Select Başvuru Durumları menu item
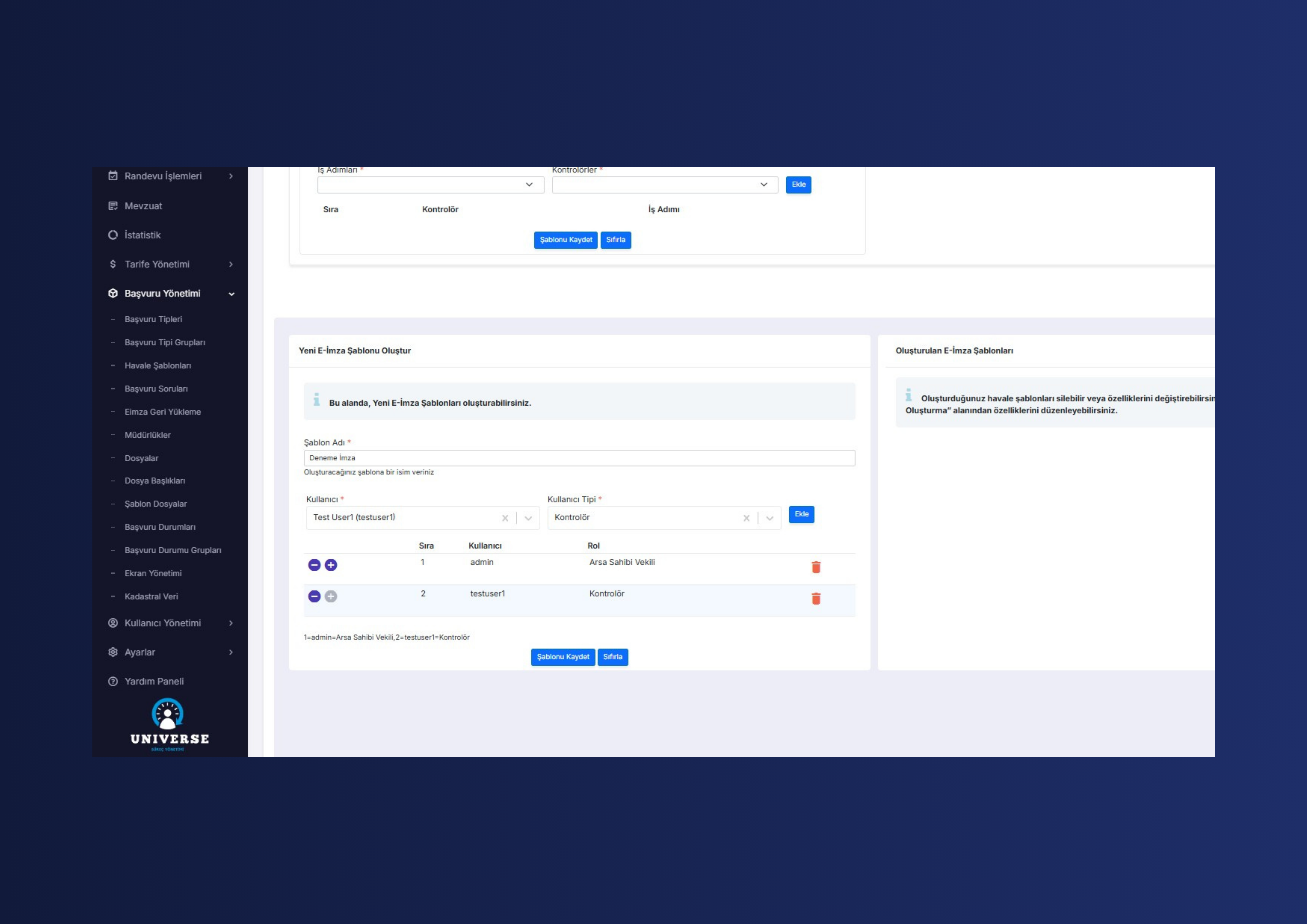The image size is (1307, 924). tap(160, 527)
